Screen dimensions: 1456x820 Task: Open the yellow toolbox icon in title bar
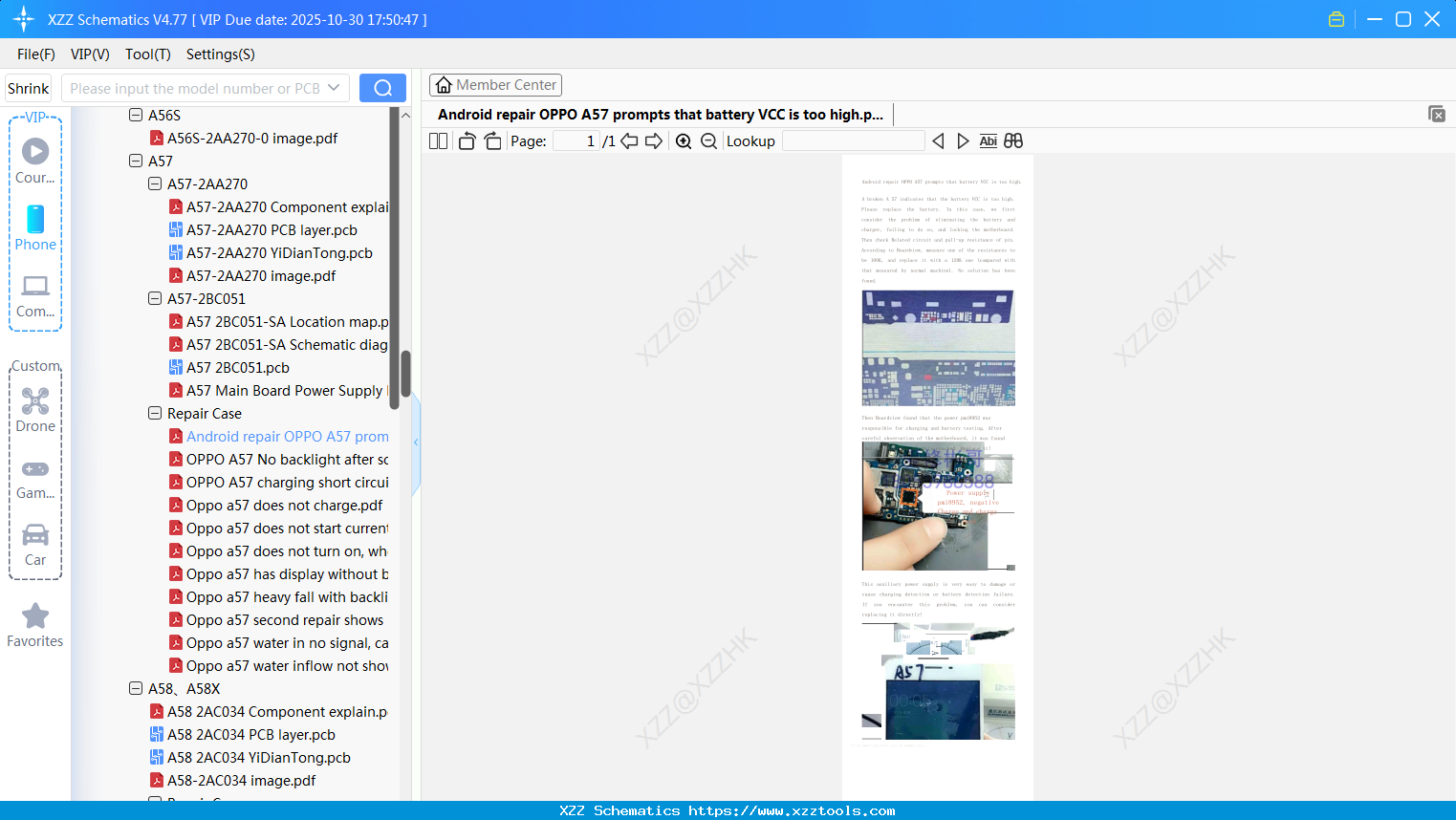pyautogui.click(x=1336, y=19)
